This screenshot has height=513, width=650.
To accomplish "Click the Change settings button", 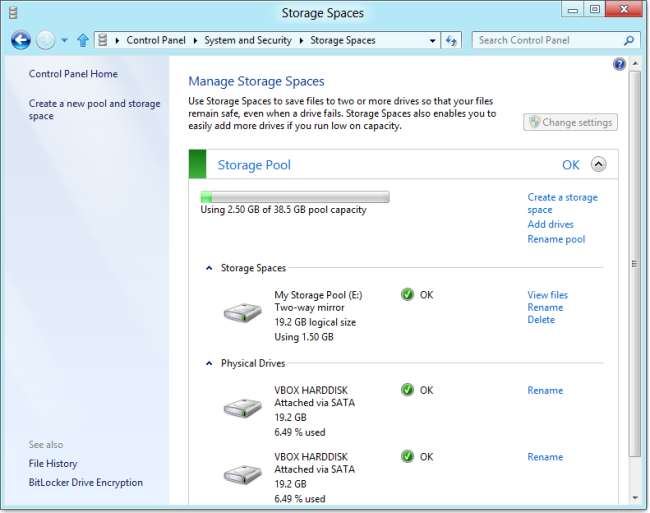I will pyautogui.click(x=570, y=122).
